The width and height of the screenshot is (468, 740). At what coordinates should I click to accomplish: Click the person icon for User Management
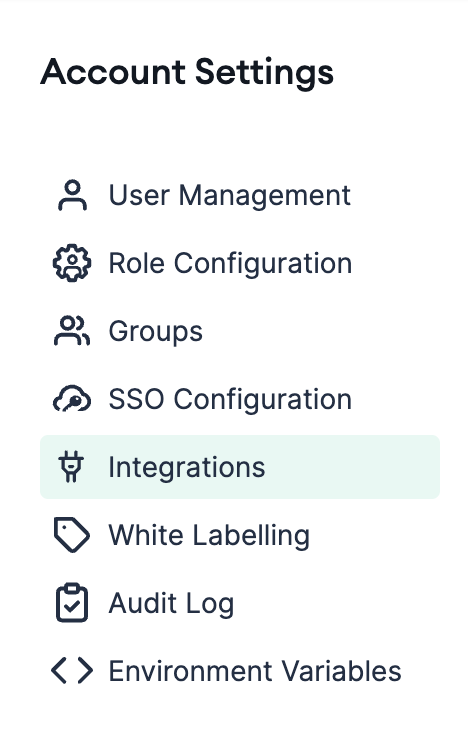[x=72, y=195]
